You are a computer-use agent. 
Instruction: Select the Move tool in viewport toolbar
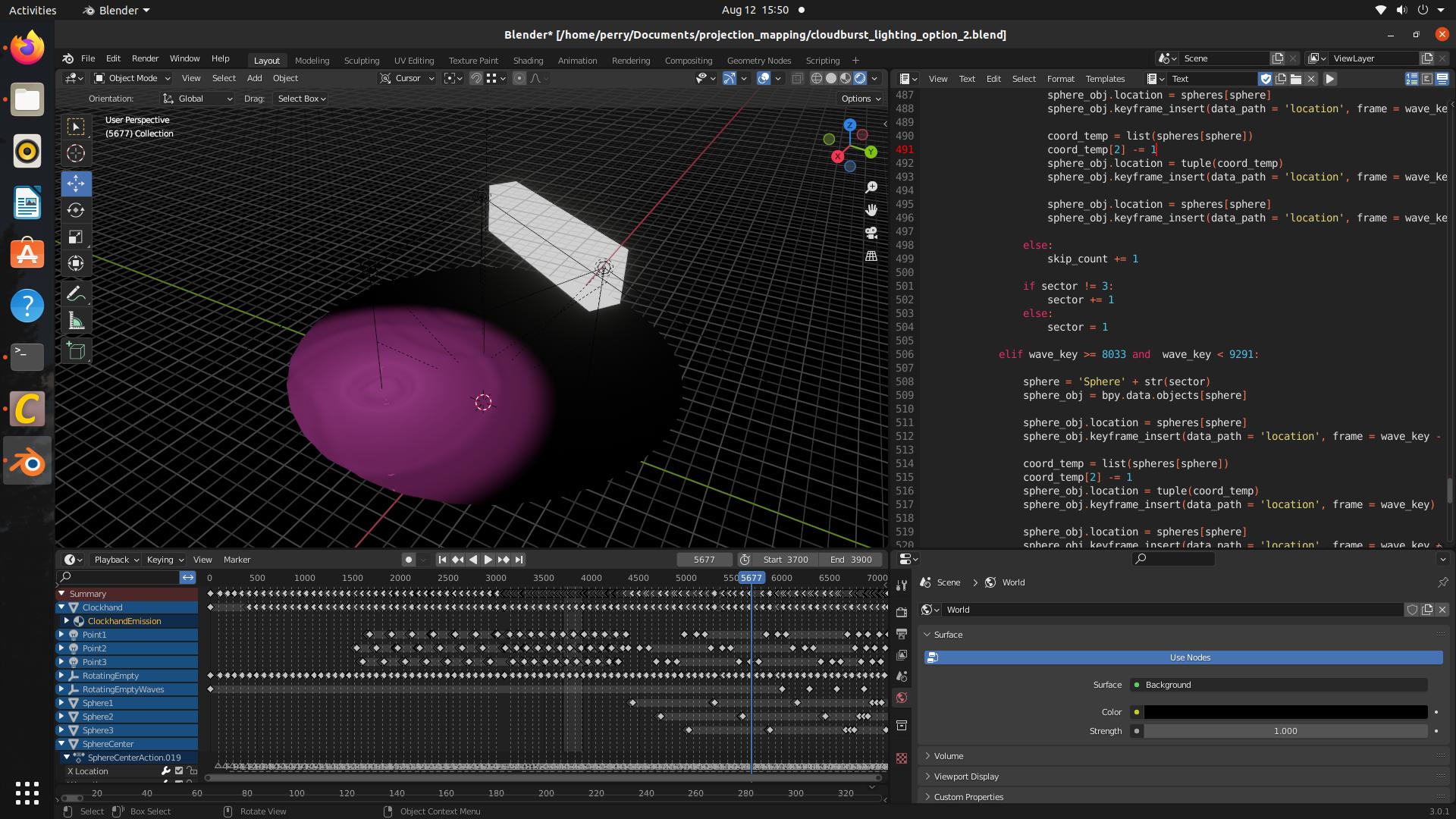[x=76, y=183]
